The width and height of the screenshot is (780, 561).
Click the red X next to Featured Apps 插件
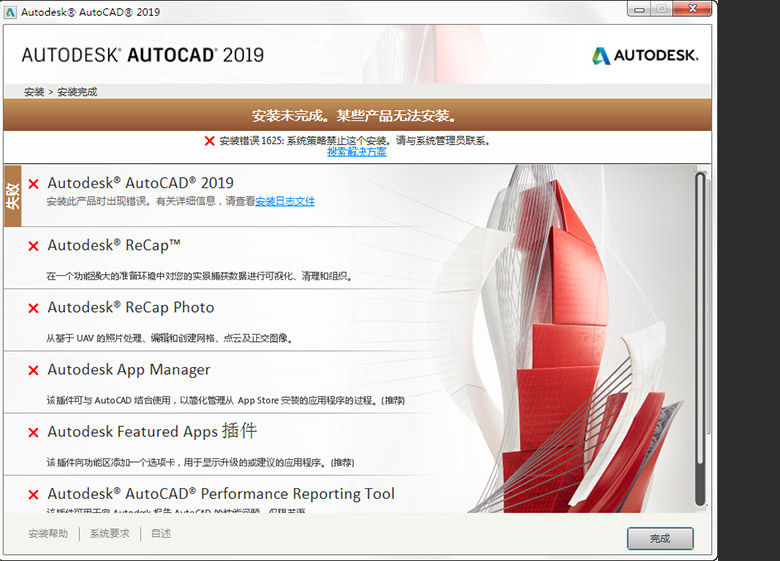click(x=33, y=433)
